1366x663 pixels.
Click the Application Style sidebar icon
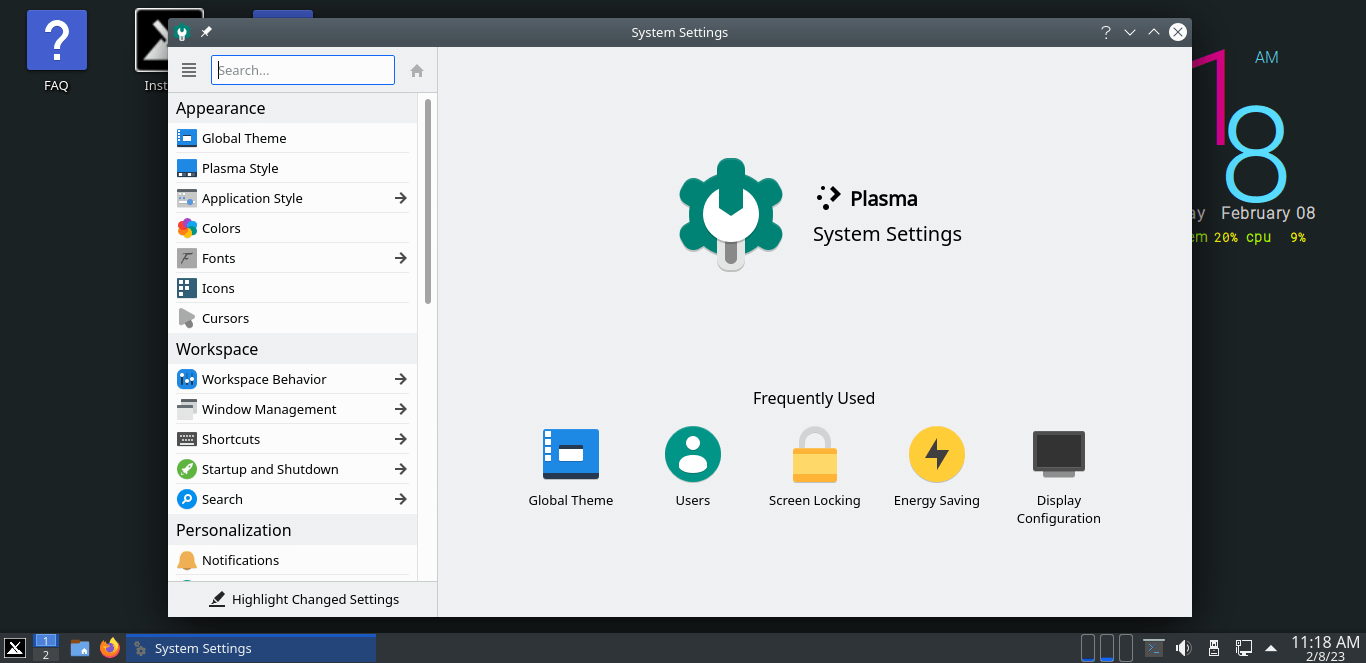click(x=187, y=198)
